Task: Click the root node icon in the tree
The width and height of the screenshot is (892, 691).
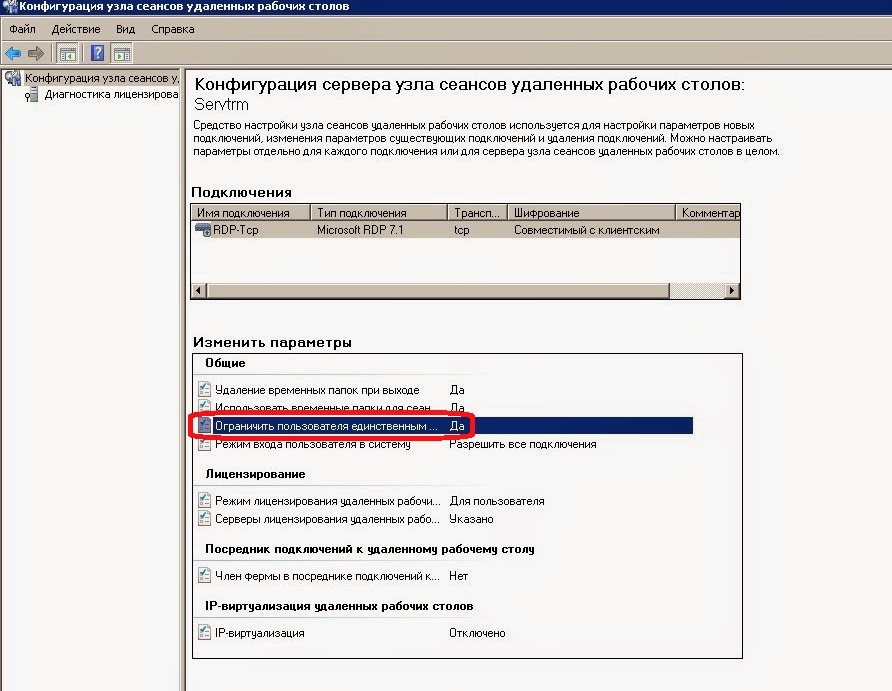Action: 13,78
